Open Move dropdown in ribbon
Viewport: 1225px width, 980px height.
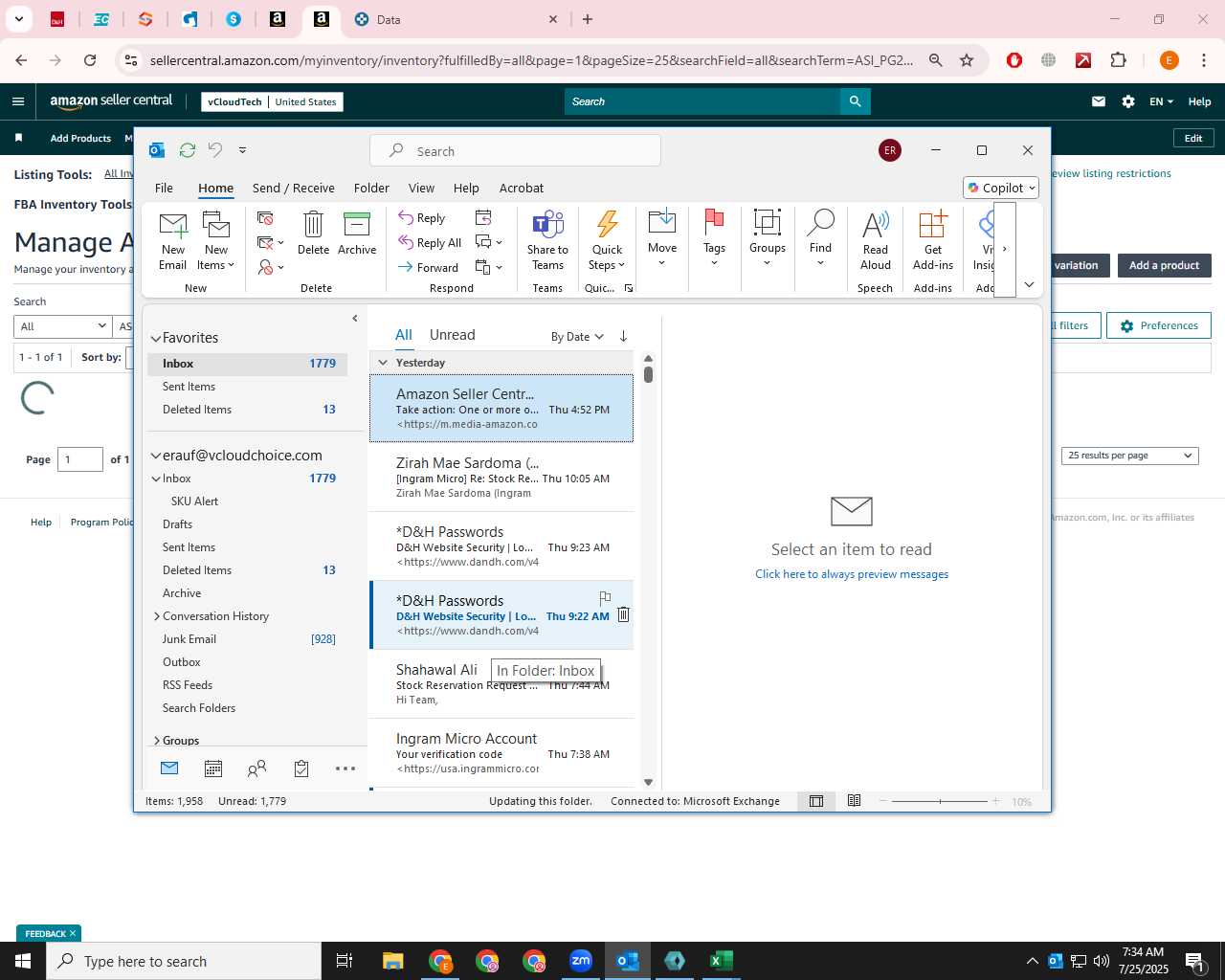pos(662,238)
